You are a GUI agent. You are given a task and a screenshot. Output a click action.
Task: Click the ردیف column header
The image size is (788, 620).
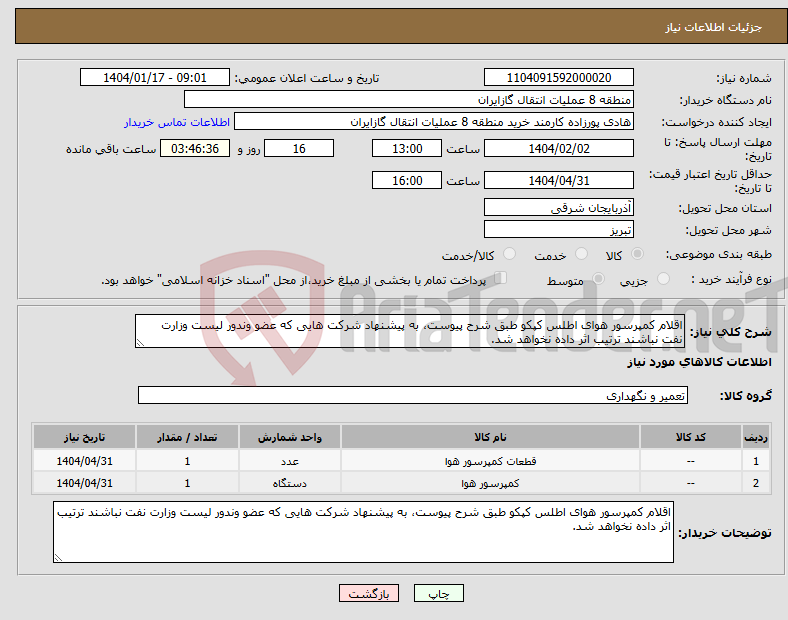click(756, 437)
